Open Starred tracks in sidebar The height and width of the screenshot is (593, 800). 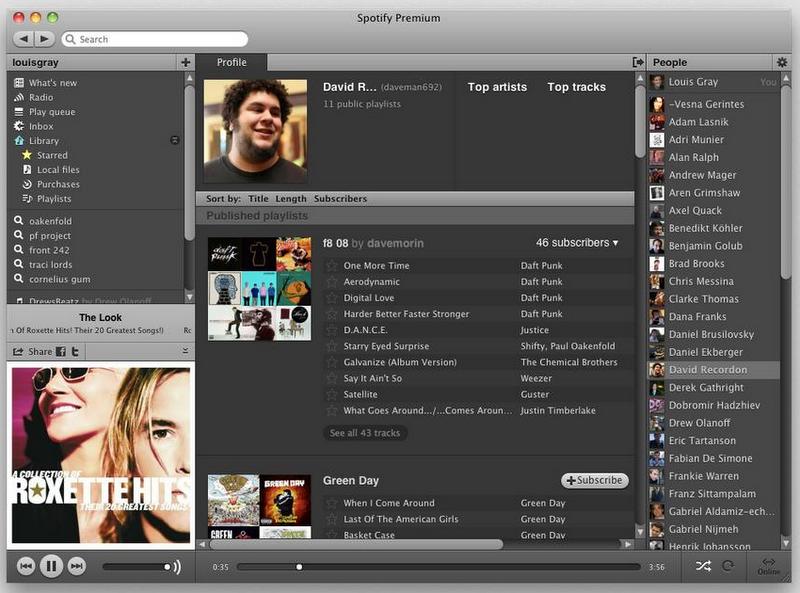click(52, 155)
